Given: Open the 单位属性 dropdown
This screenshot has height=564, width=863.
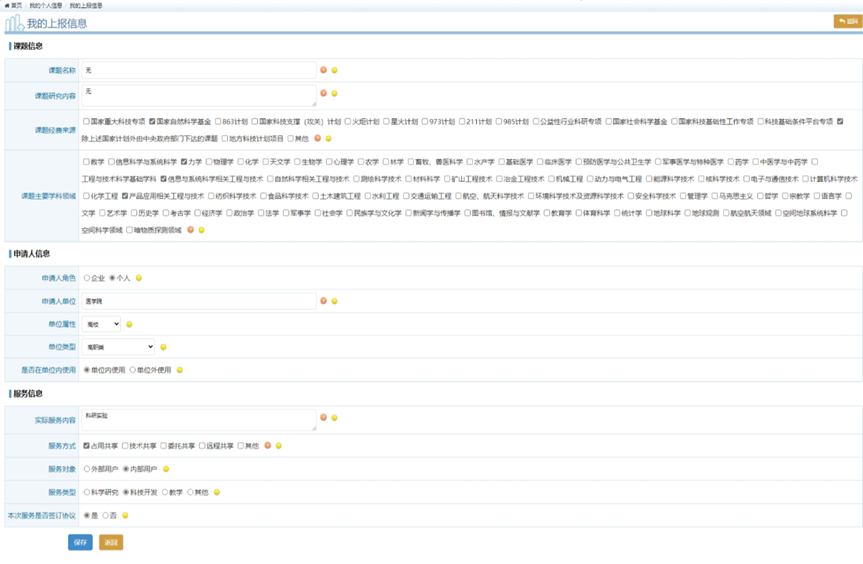Looking at the screenshot, I should 102,324.
